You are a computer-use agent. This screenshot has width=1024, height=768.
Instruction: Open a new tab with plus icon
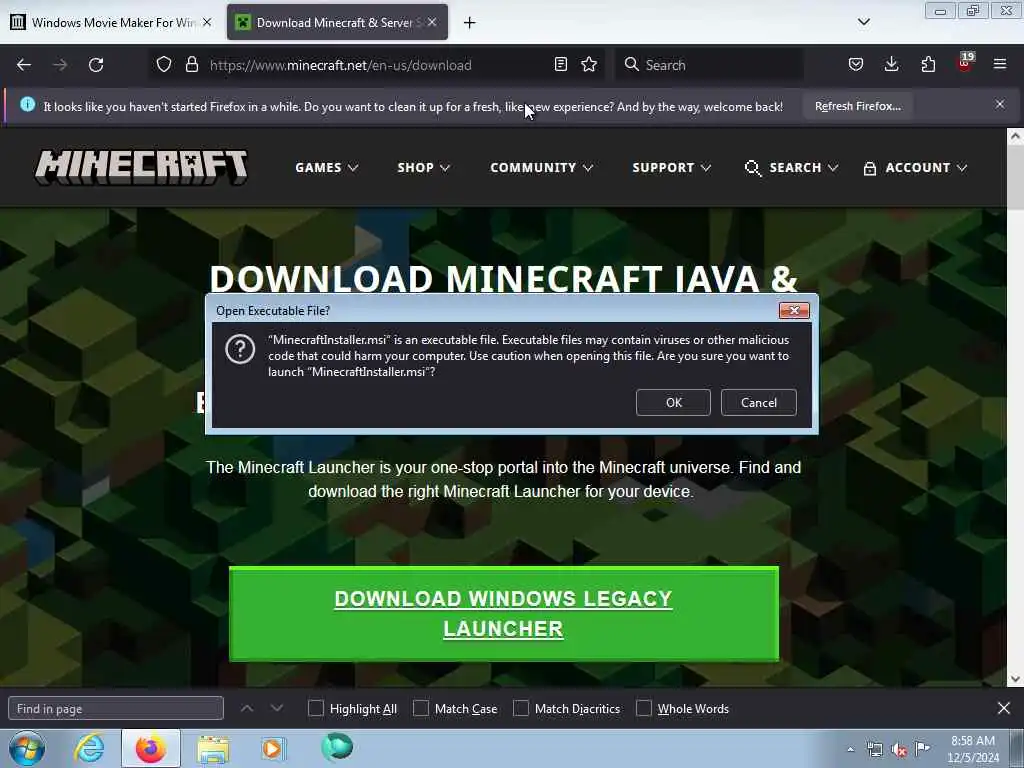tap(470, 23)
